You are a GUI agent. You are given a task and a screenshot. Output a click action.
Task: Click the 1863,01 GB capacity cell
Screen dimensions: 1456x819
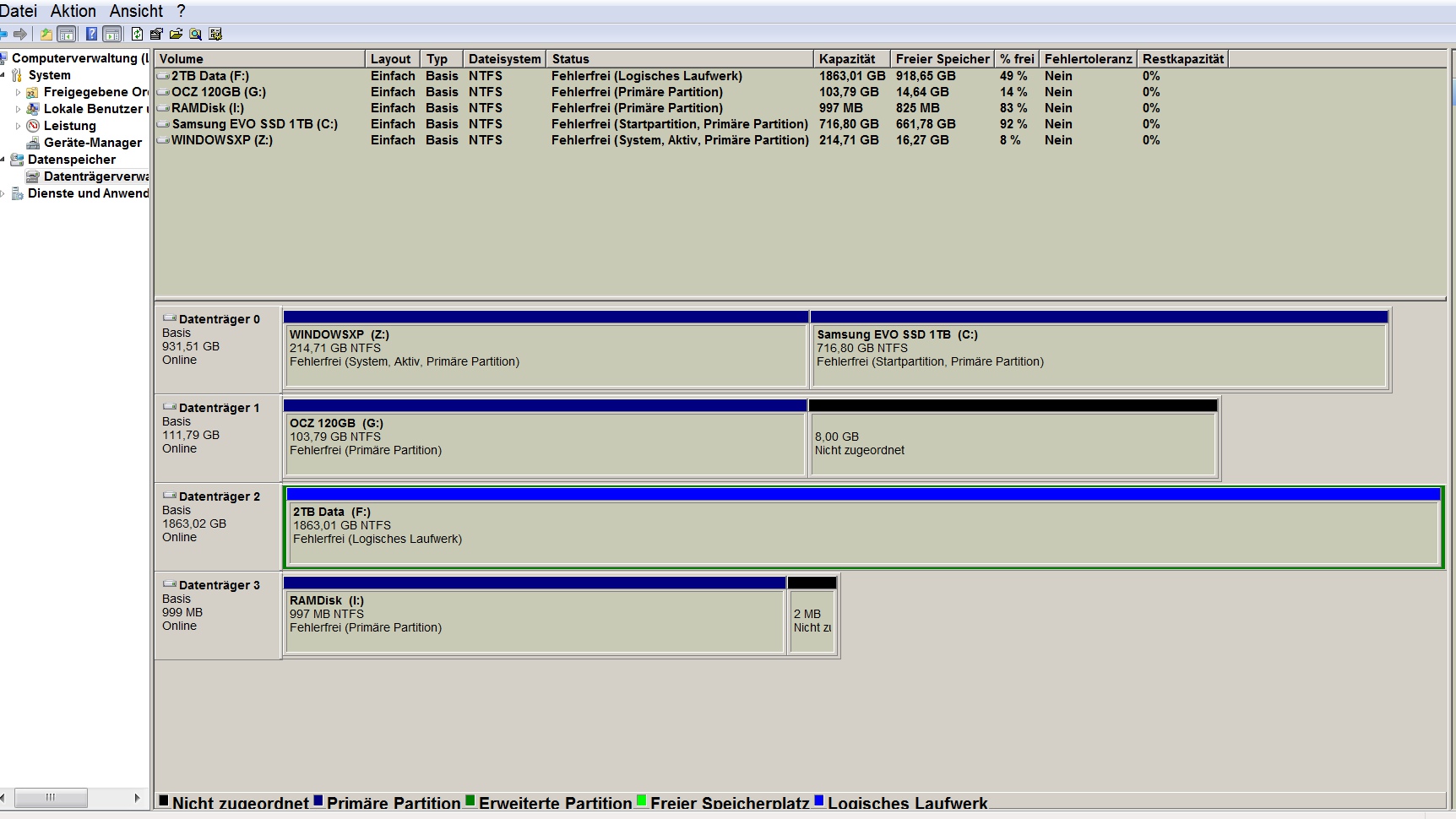pos(852,76)
